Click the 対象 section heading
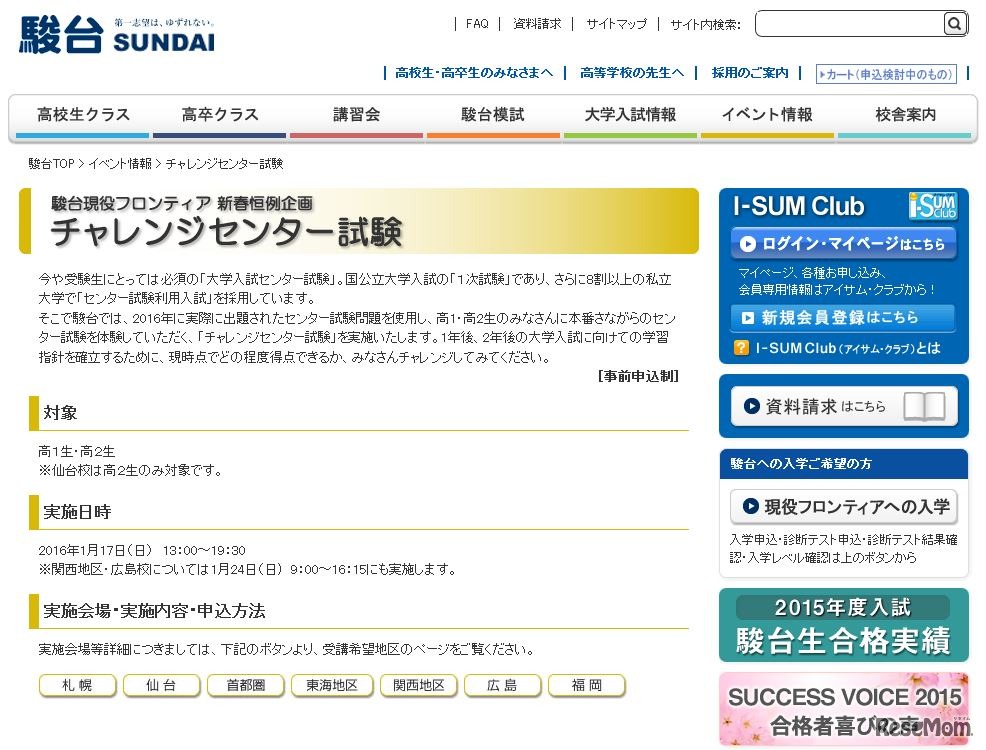Viewport: 986px width, 750px height. (x=60, y=413)
